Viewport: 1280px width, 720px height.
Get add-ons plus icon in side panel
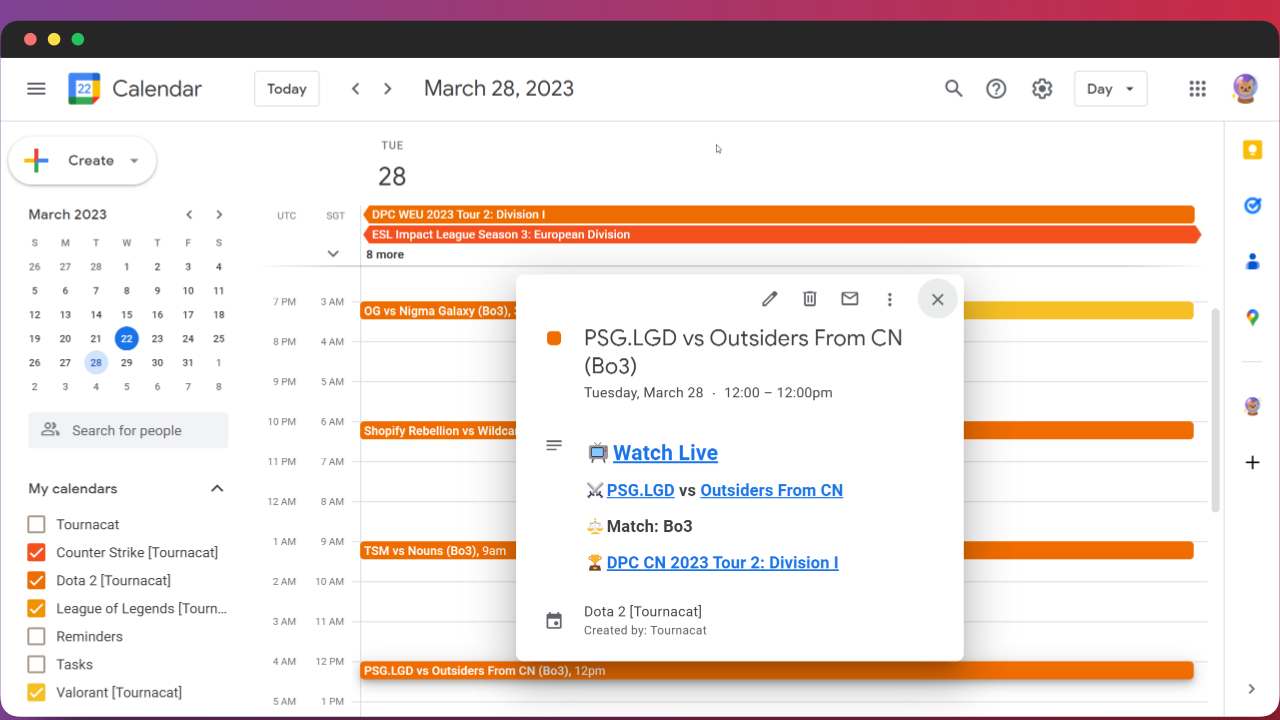click(x=1252, y=462)
